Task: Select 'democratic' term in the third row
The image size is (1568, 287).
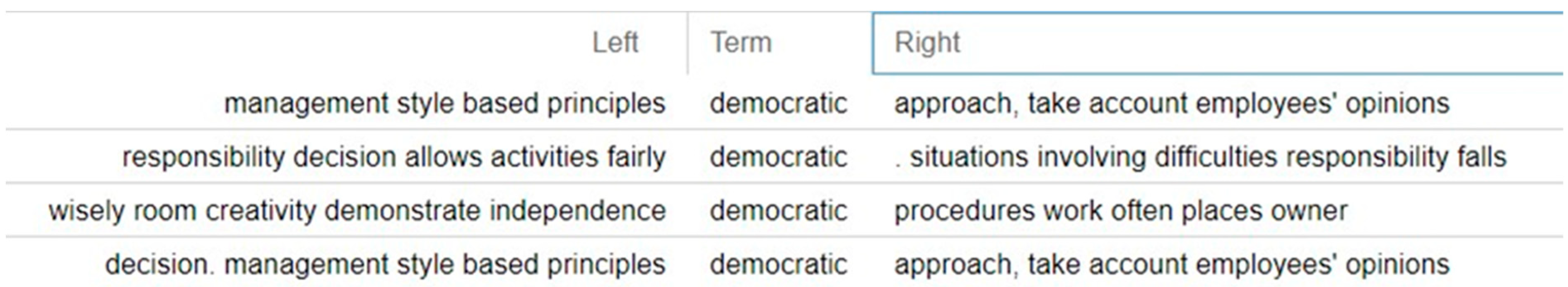Action: pos(778,211)
